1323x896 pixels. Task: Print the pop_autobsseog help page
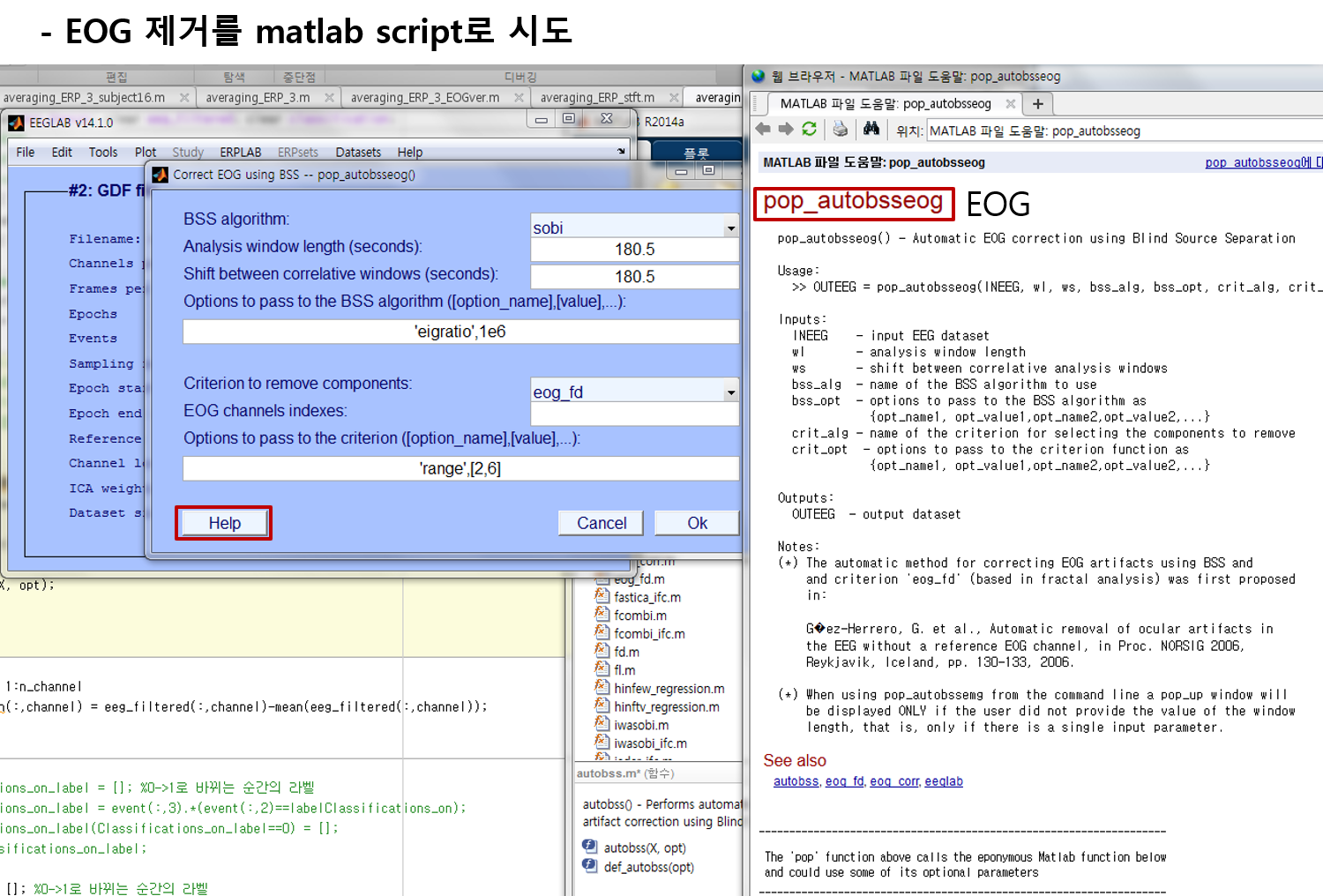(x=841, y=130)
